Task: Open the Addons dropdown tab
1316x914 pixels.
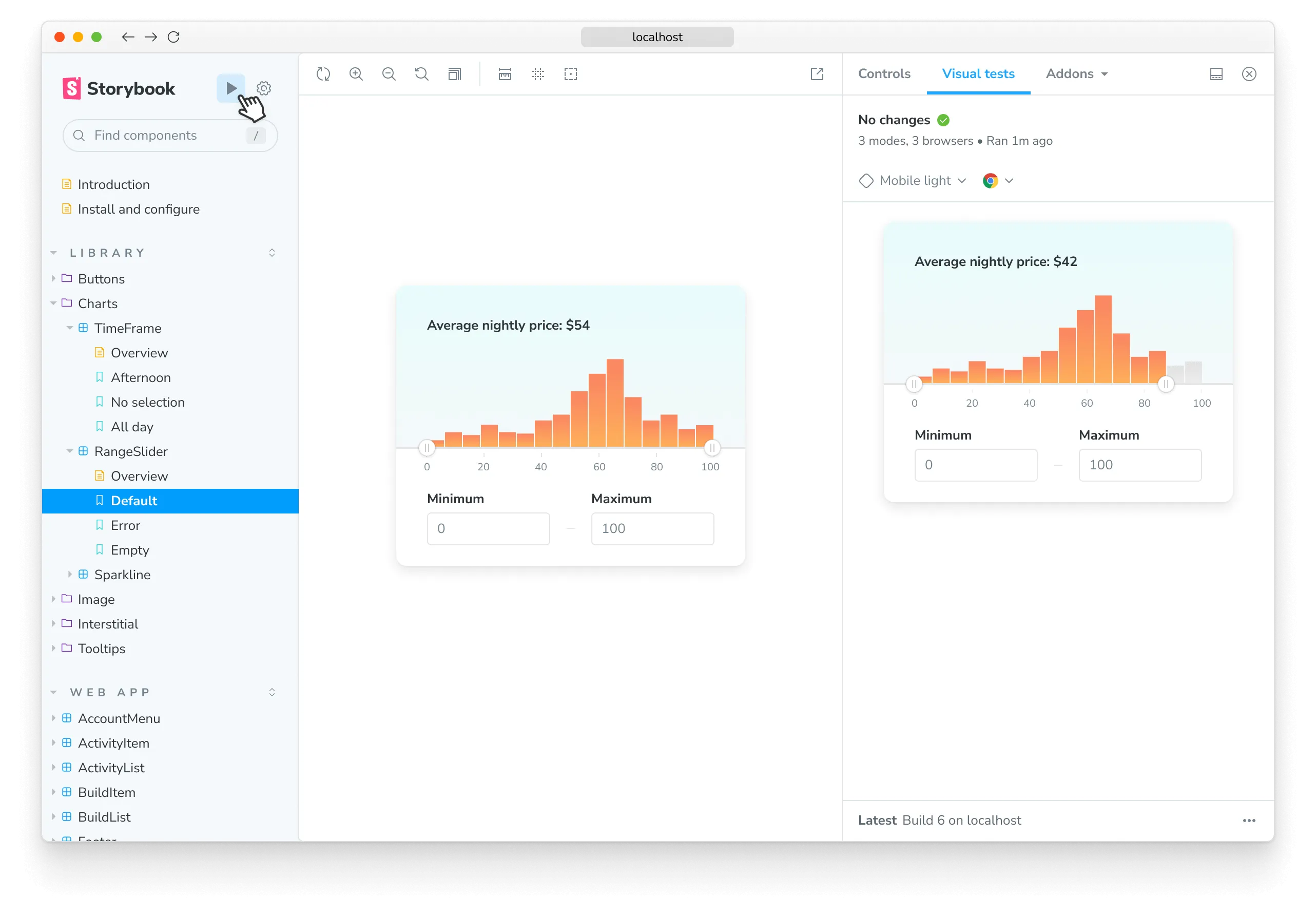Action: tap(1077, 74)
